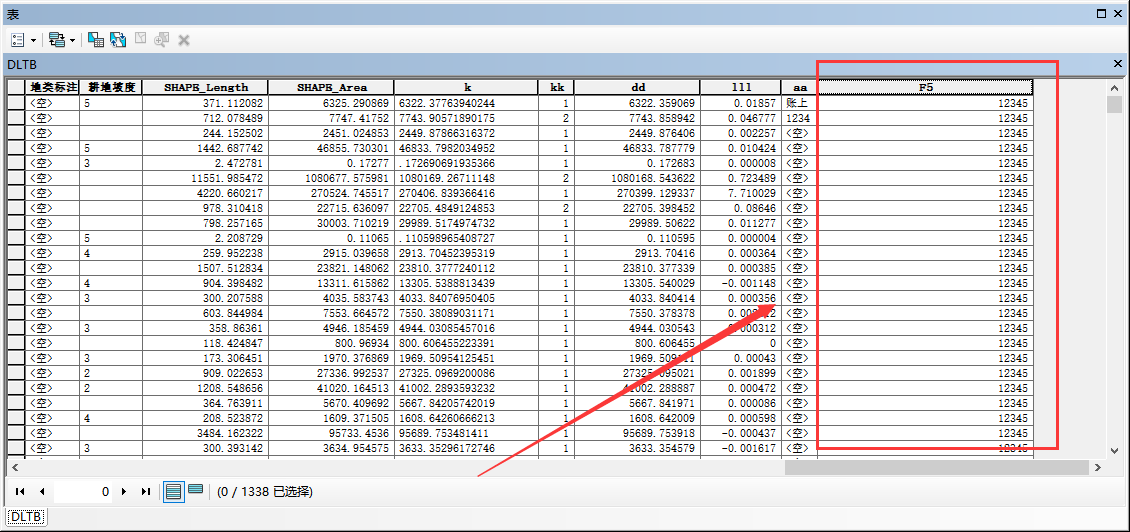The image size is (1130, 532).
Task: Jump to the last record
Action: point(146,492)
